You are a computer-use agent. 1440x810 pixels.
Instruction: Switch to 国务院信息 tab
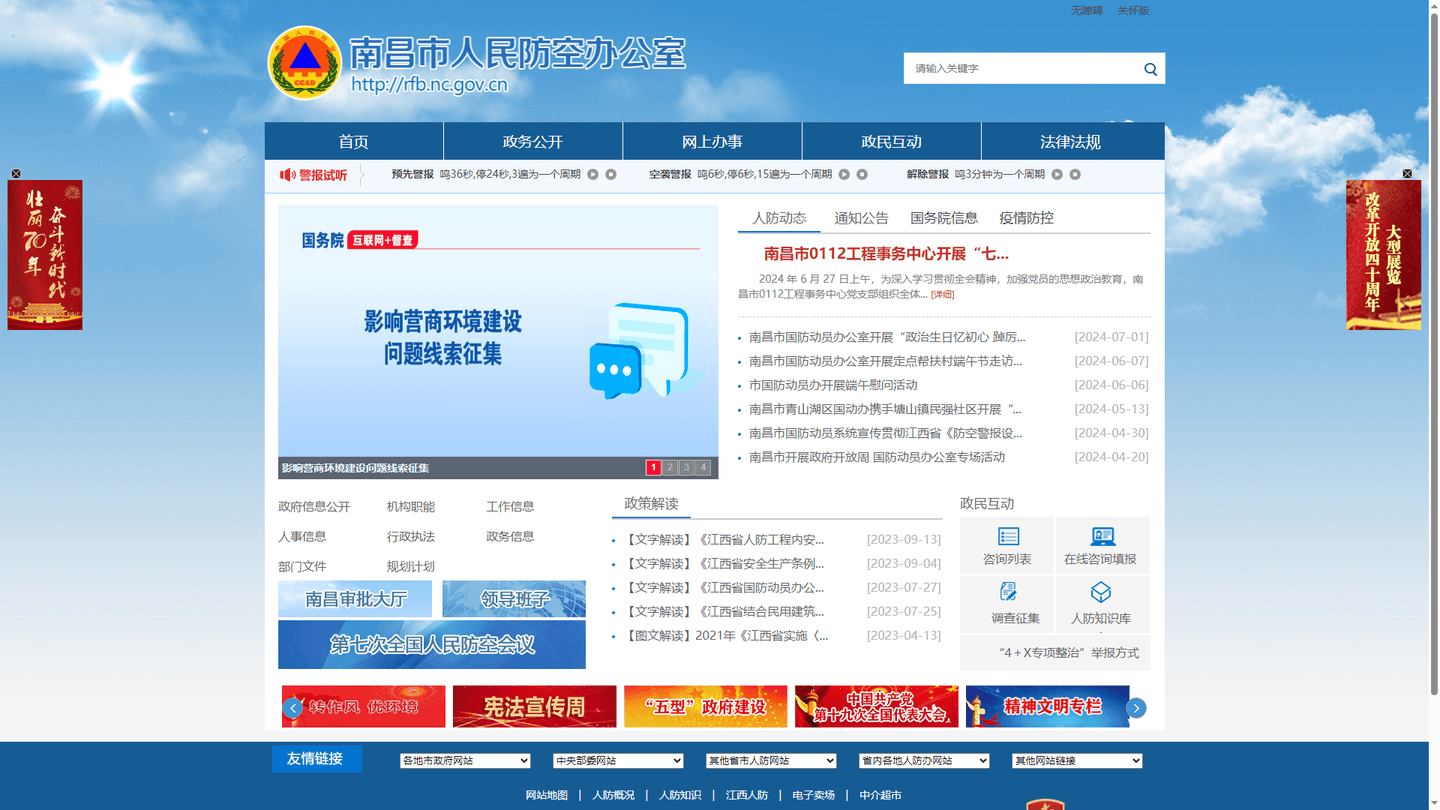pos(944,218)
